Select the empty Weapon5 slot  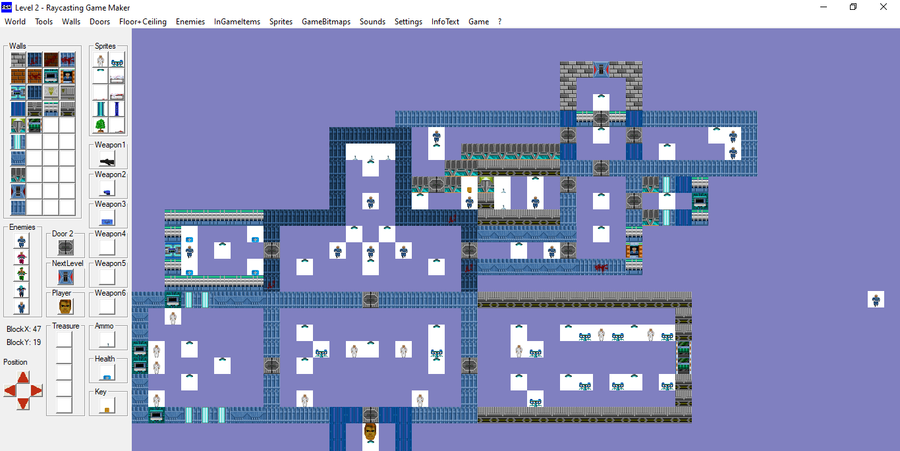click(107, 277)
